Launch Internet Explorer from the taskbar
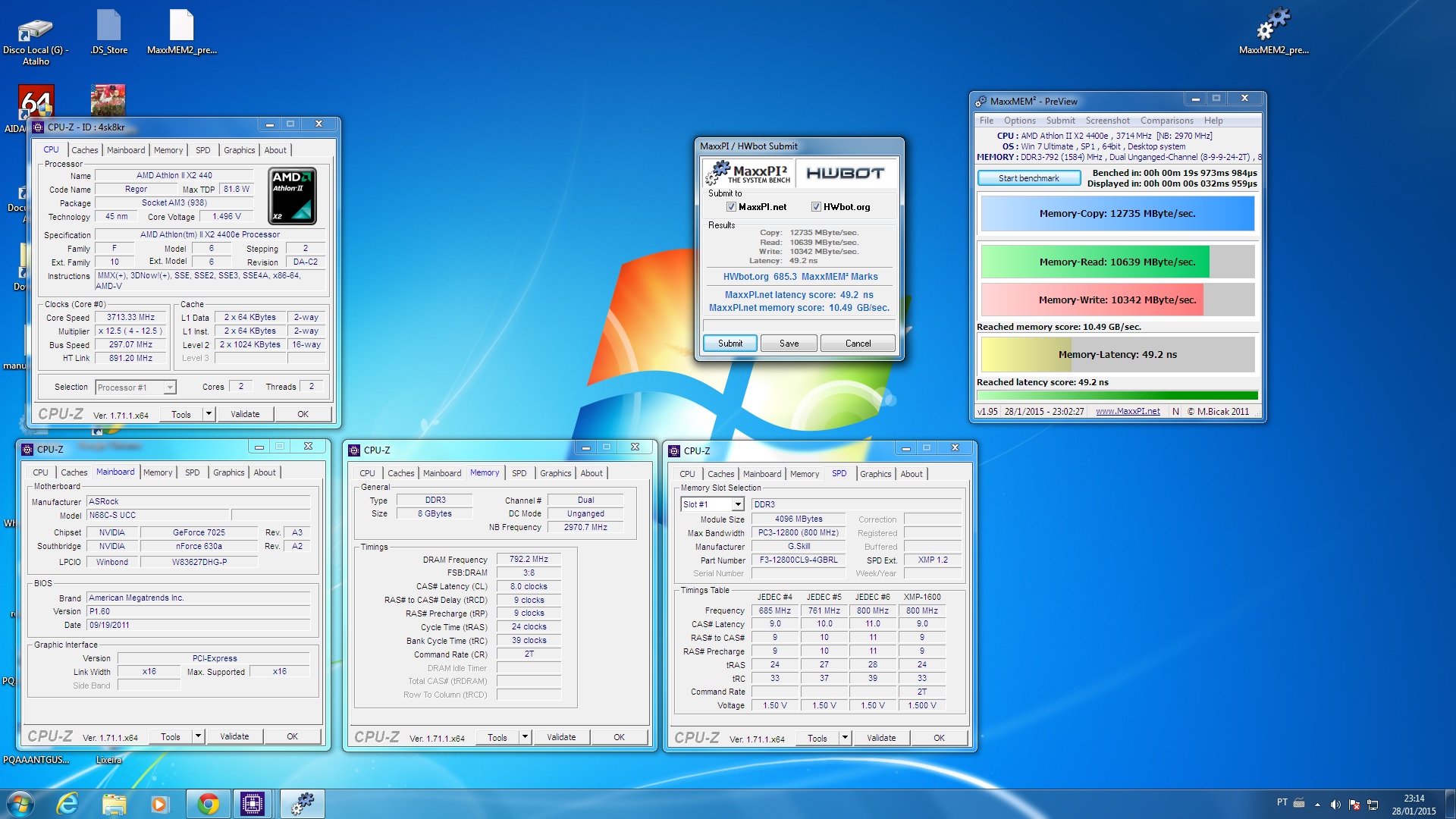Image resolution: width=1456 pixels, height=819 pixels. [67, 804]
